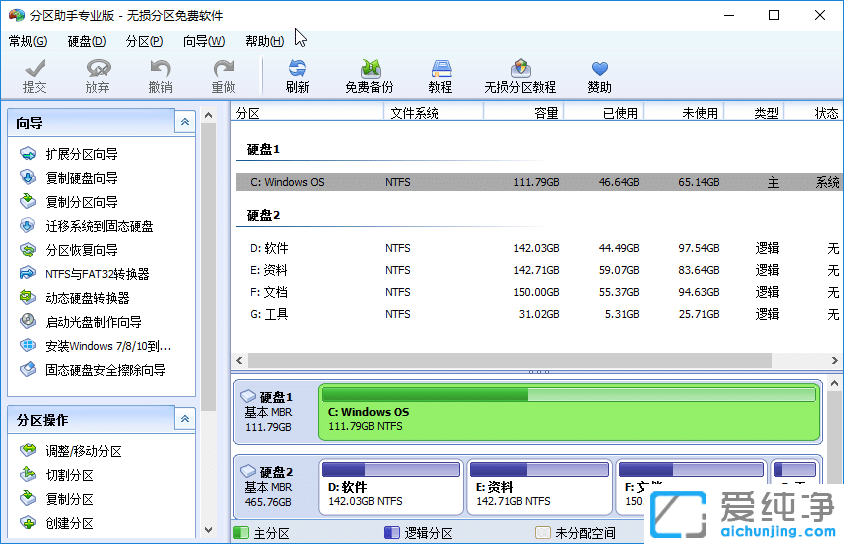Start the NTFS与FAT32转换器 tool
Screen dimensions: 844x544
pyautogui.click(x=97, y=274)
